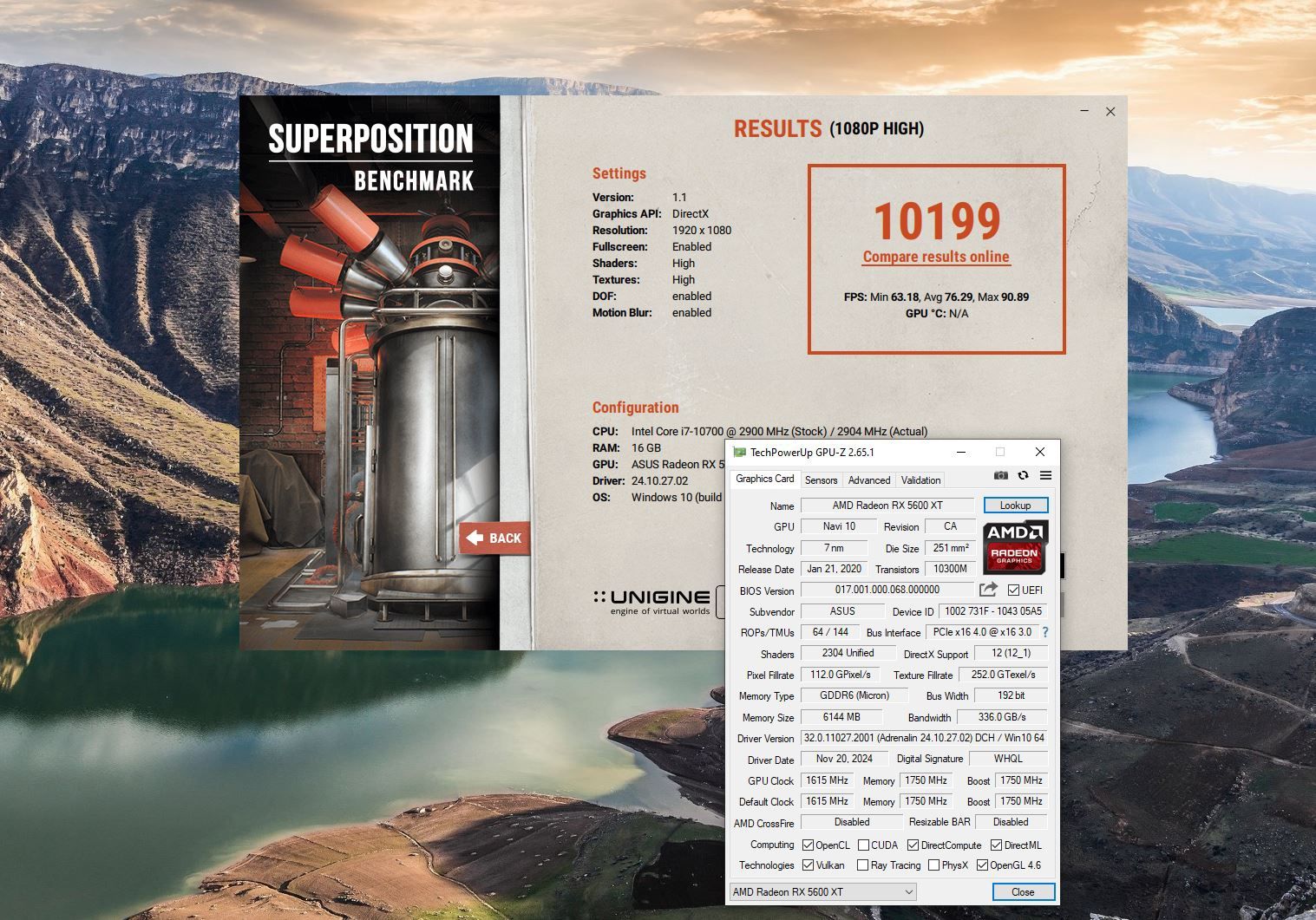Click the Driver Version field
This screenshot has width=1316, height=920.
tap(924, 738)
